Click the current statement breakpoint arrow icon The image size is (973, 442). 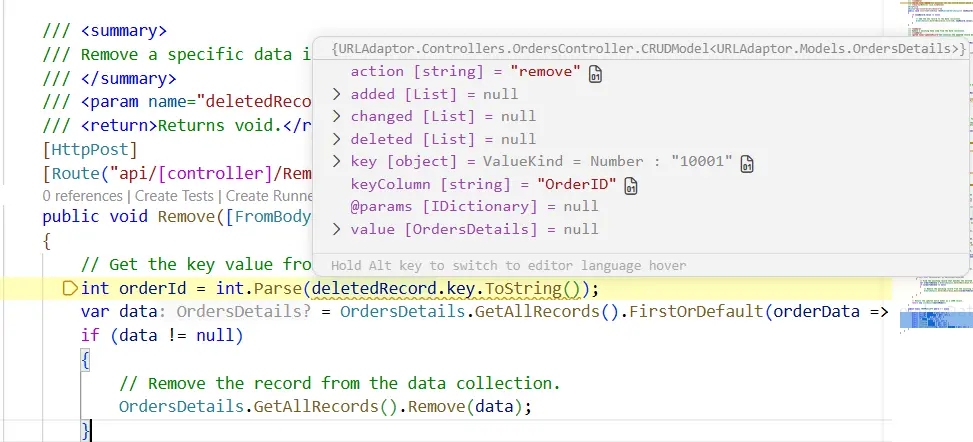click(70, 288)
